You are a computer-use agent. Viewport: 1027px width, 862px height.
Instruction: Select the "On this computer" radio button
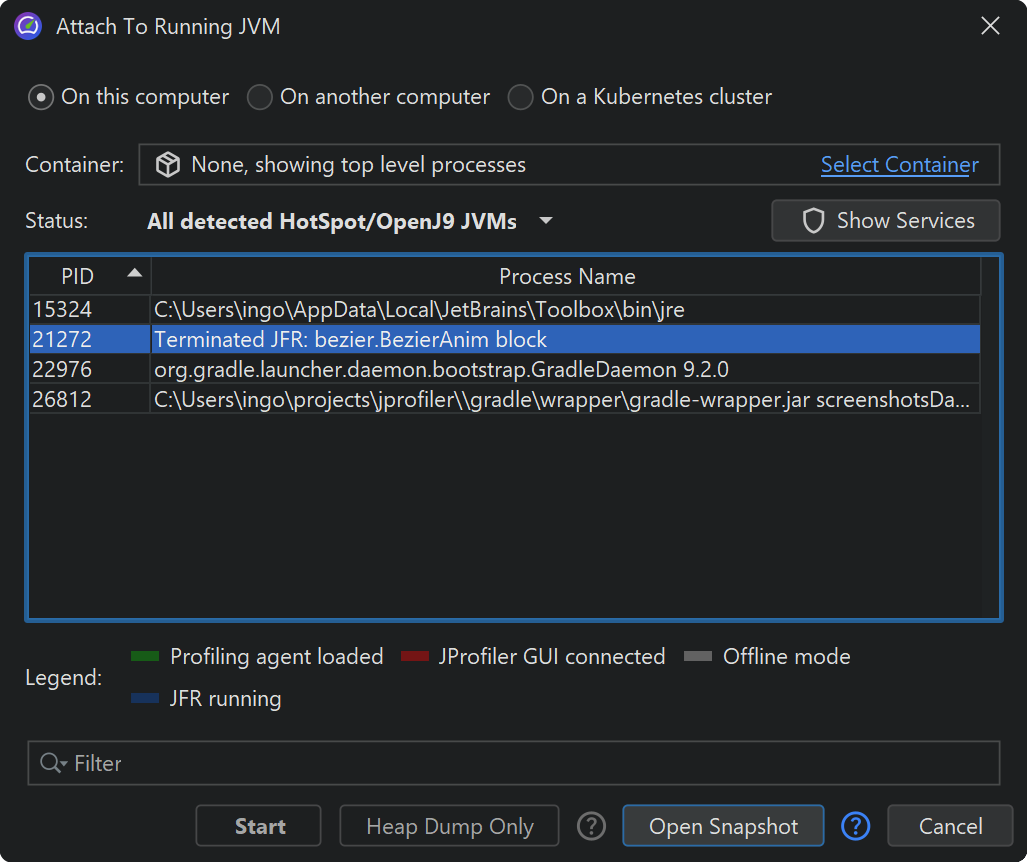tap(41, 97)
